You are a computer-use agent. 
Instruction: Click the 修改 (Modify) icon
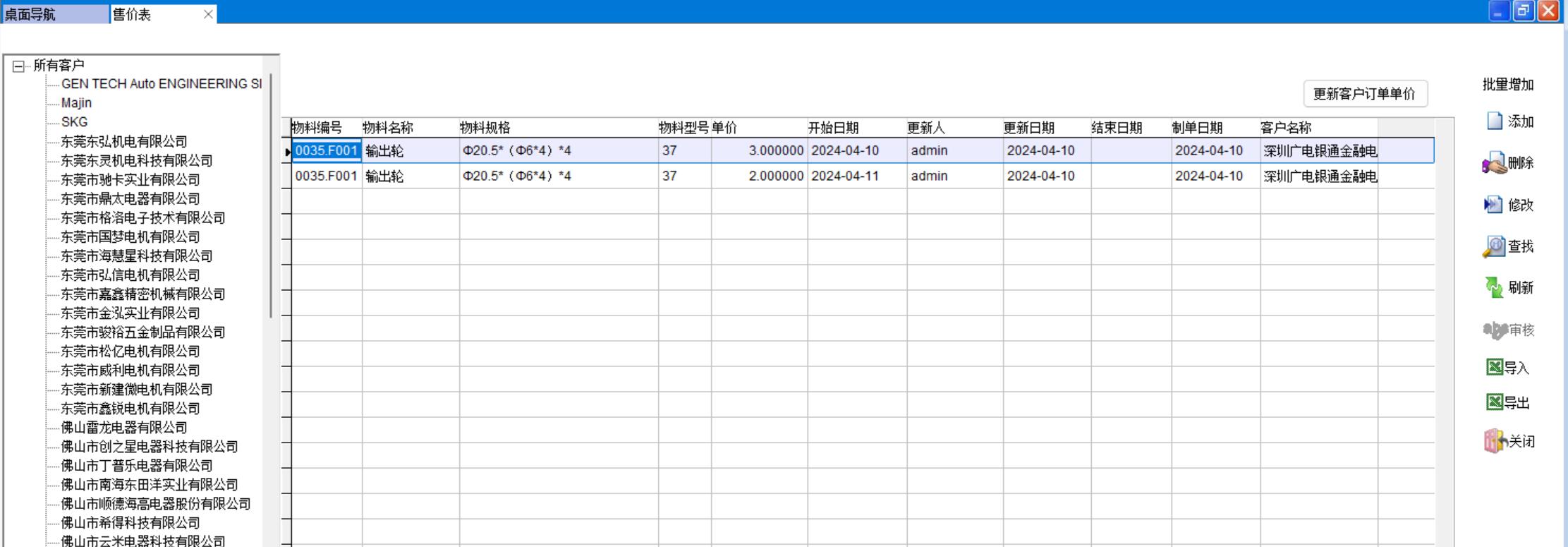point(1493,205)
